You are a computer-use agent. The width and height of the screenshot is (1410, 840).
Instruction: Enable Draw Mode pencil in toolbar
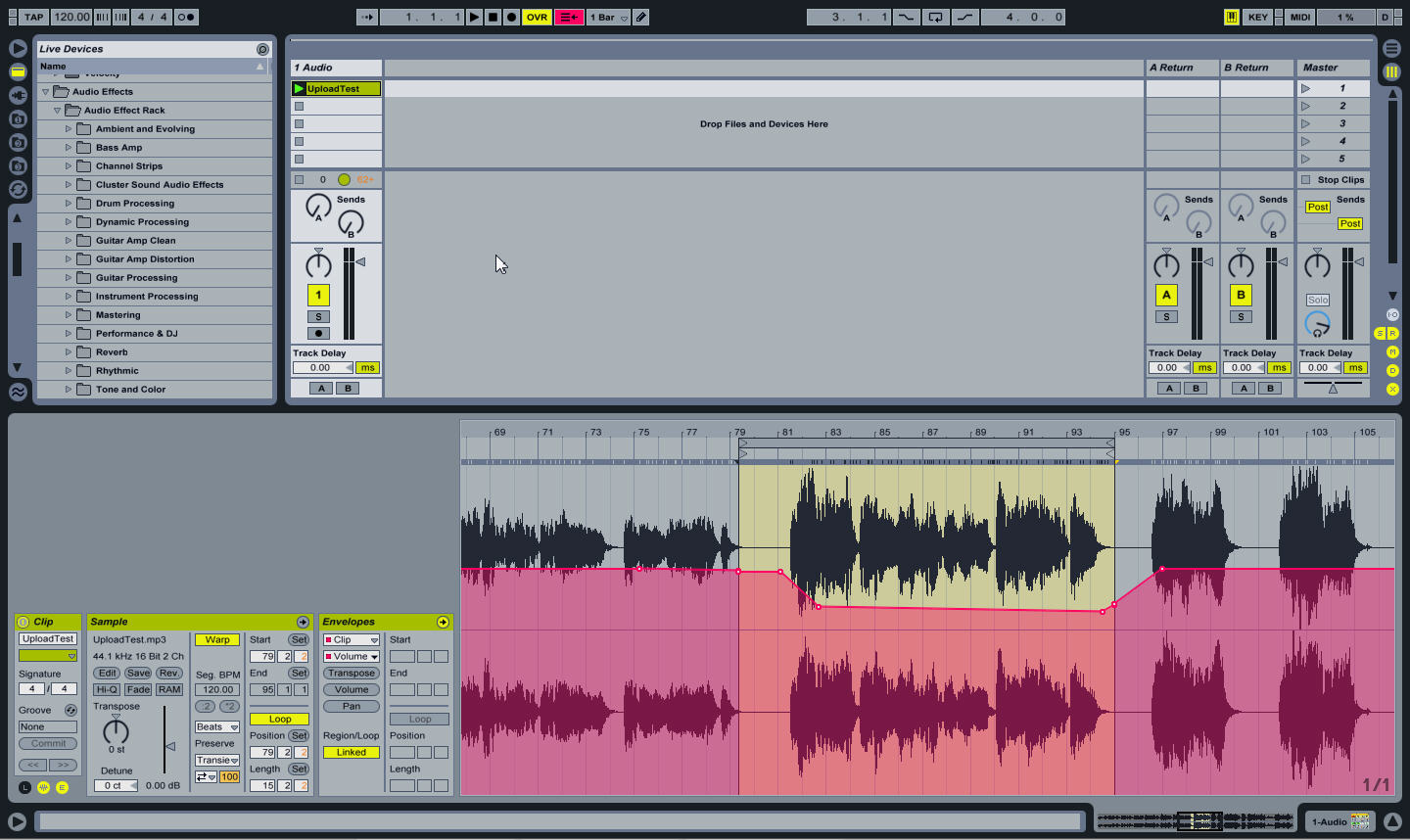(x=641, y=17)
